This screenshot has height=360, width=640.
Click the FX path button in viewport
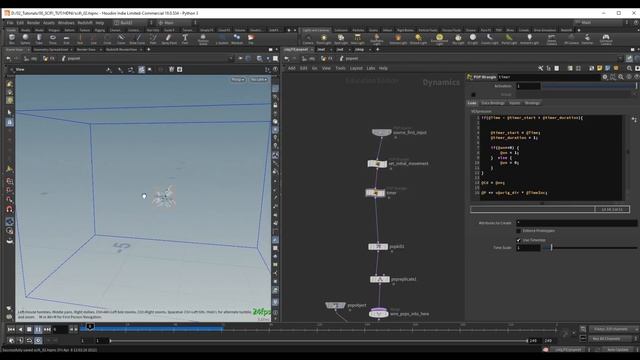coord(48,59)
